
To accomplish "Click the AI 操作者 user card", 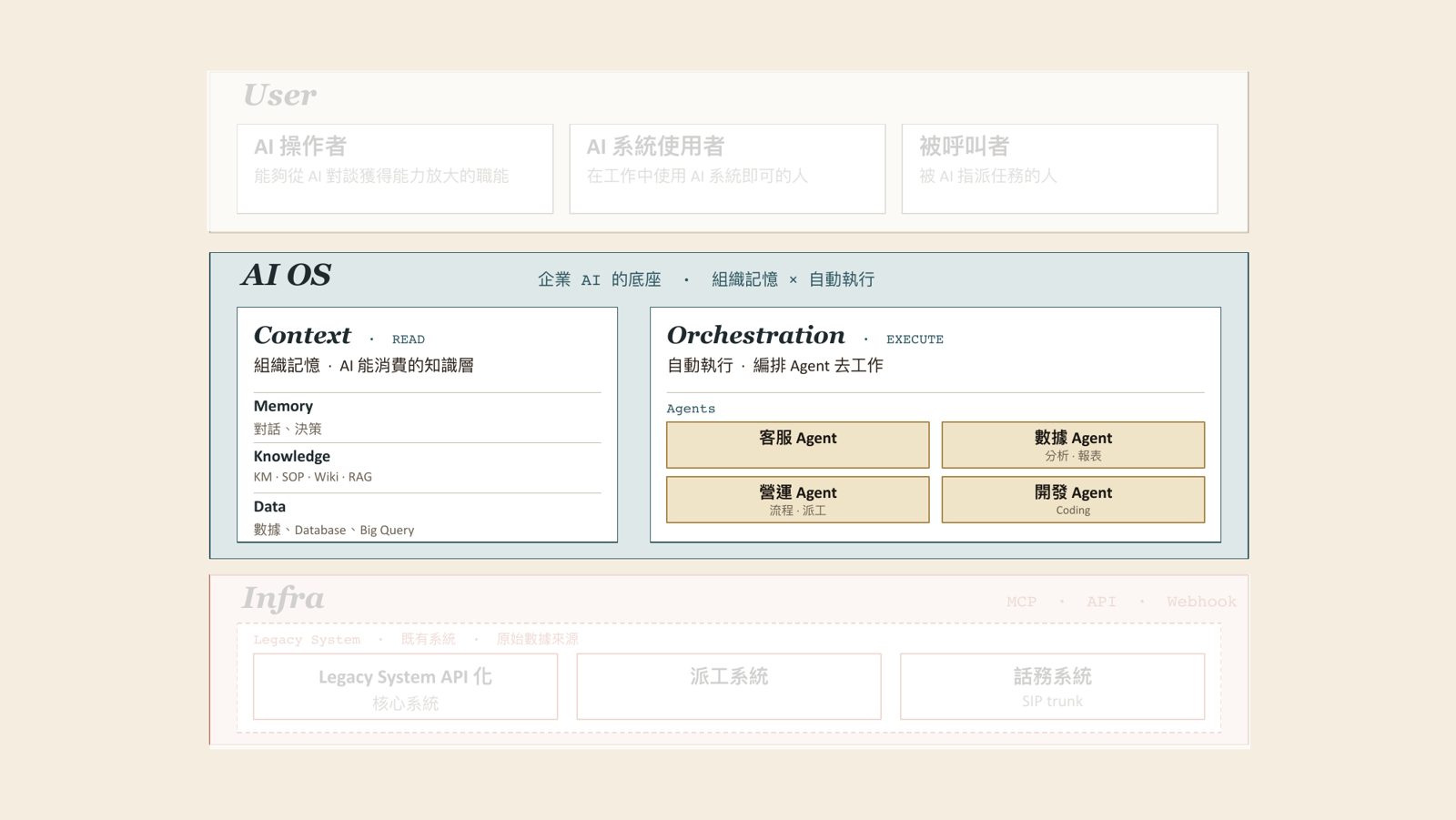I will pos(395,169).
